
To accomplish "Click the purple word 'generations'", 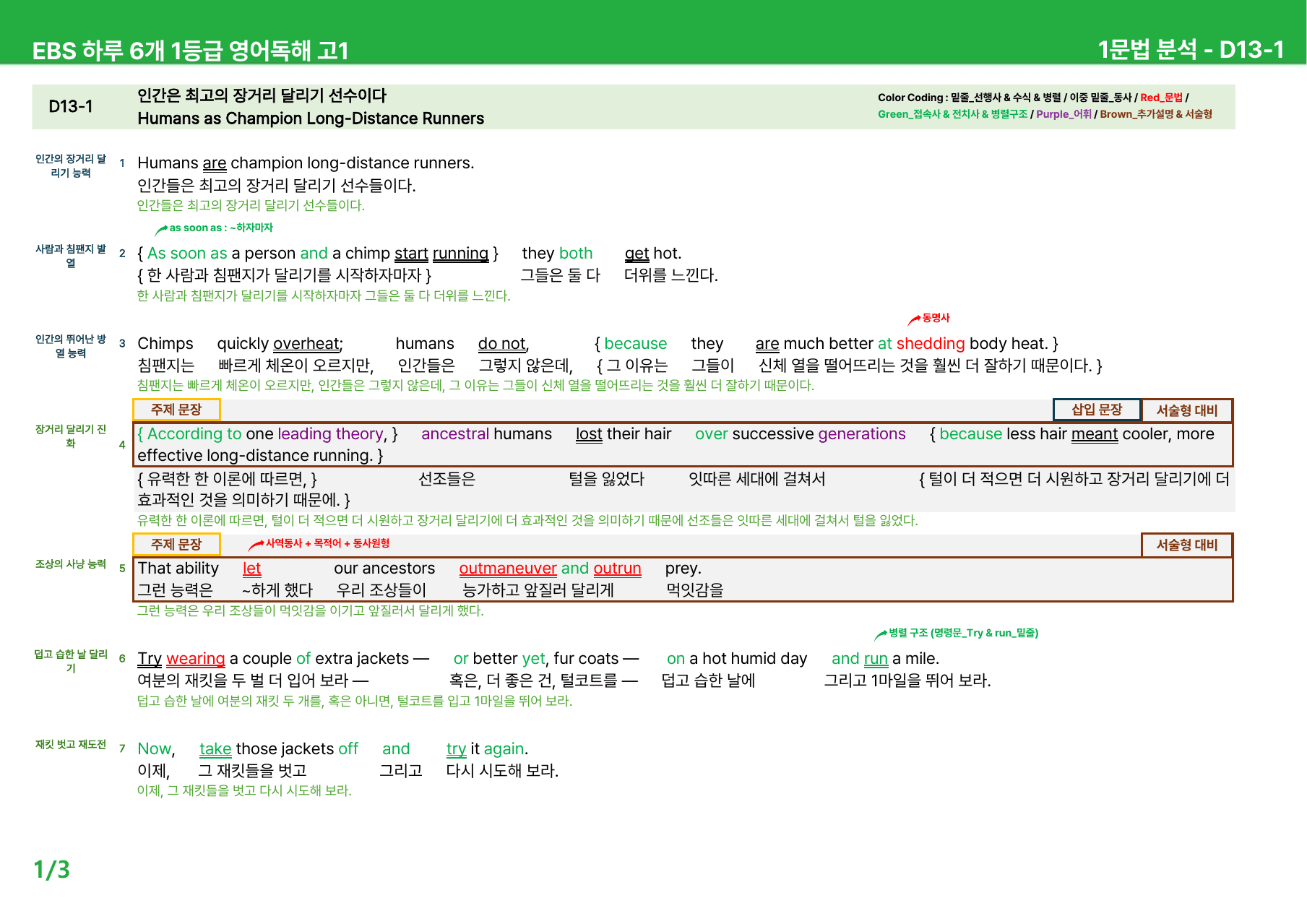I will pos(862,434).
